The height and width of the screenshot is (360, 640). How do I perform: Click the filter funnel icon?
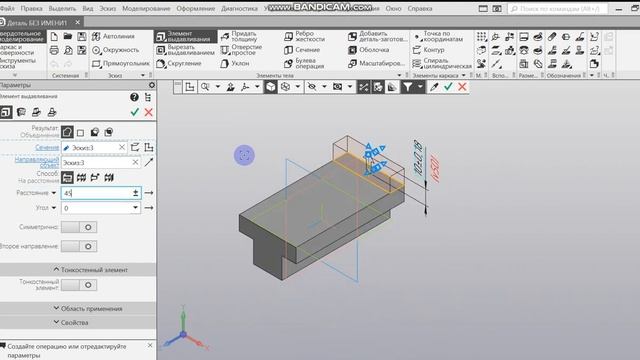click(x=407, y=87)
